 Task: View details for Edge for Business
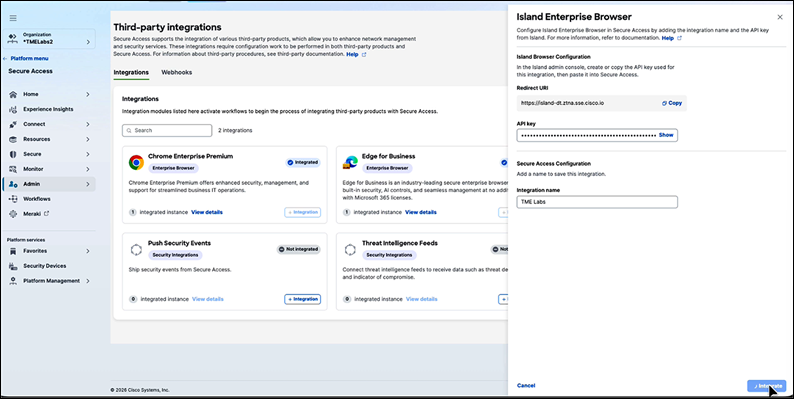click(x=421, y=212)
